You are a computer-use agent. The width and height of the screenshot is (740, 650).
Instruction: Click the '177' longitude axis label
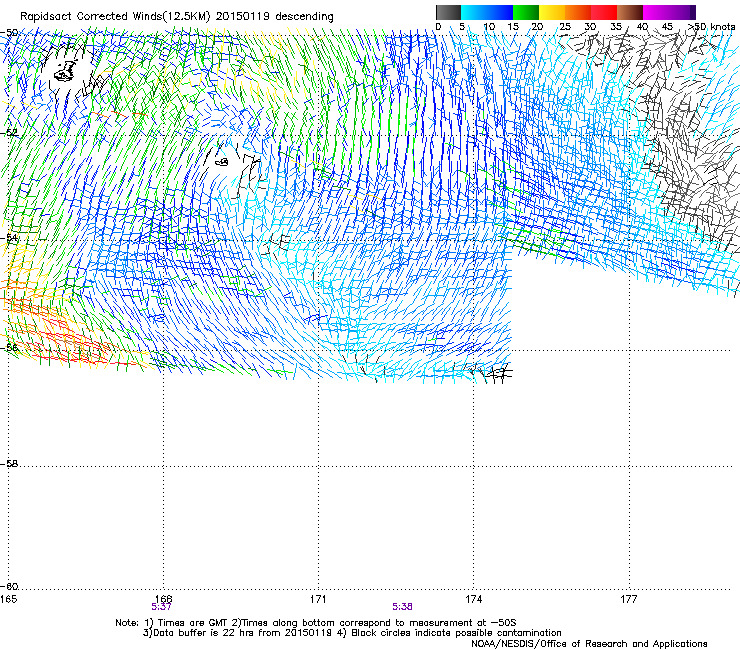(629, 599)
